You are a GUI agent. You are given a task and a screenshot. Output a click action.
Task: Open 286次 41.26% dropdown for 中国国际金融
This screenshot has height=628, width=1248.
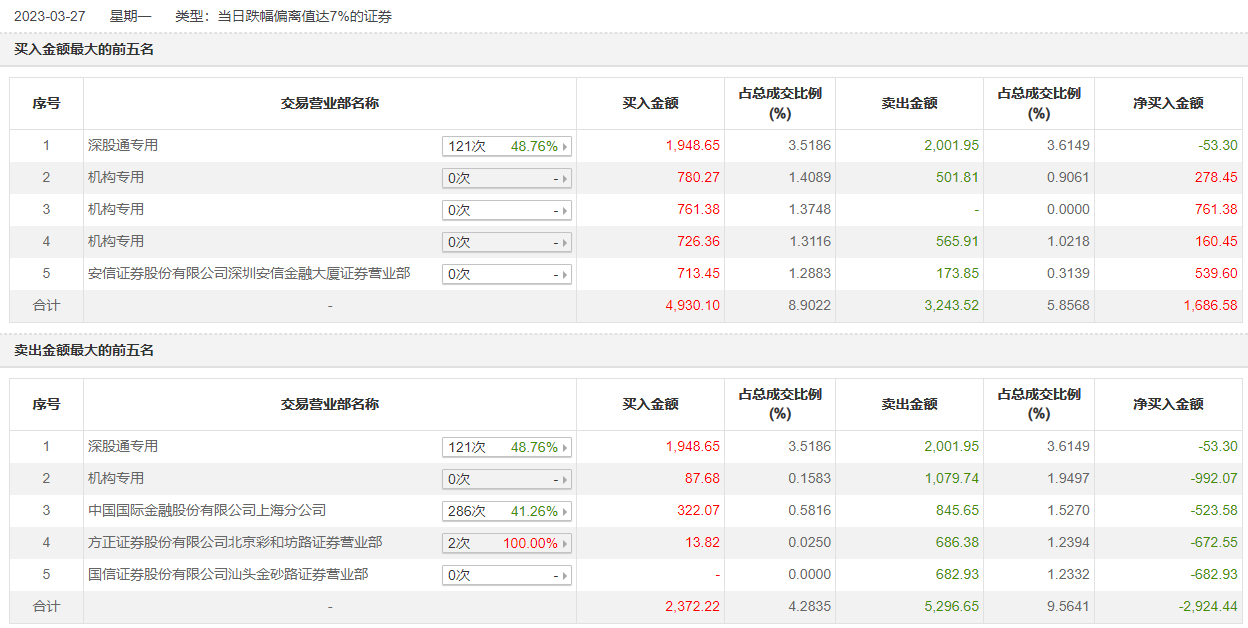coord(507,511)
